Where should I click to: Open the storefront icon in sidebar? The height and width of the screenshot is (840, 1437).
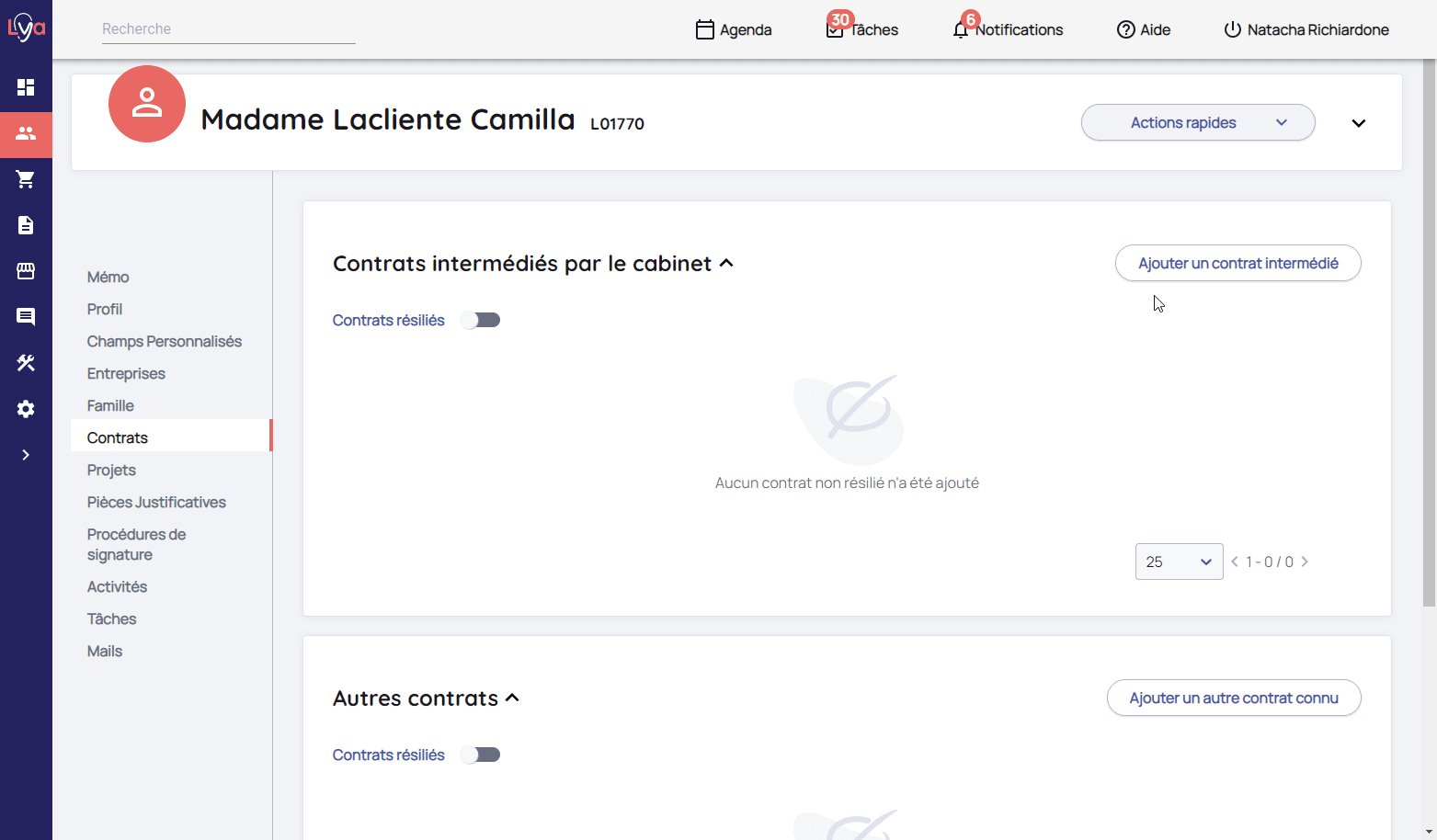click(26, 271)
